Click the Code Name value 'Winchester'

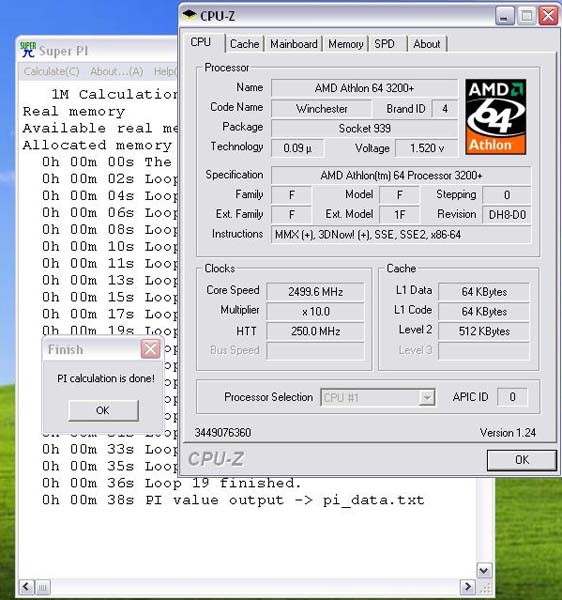(x=321, y=109)
